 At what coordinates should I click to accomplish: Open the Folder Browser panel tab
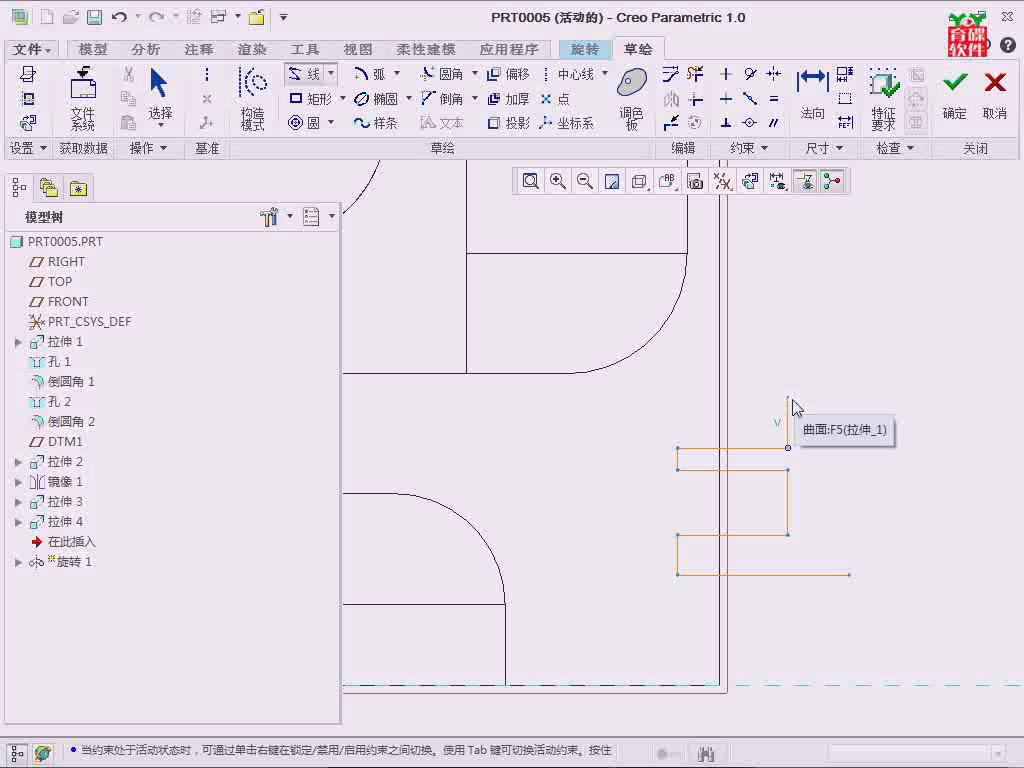pos(49,189)
